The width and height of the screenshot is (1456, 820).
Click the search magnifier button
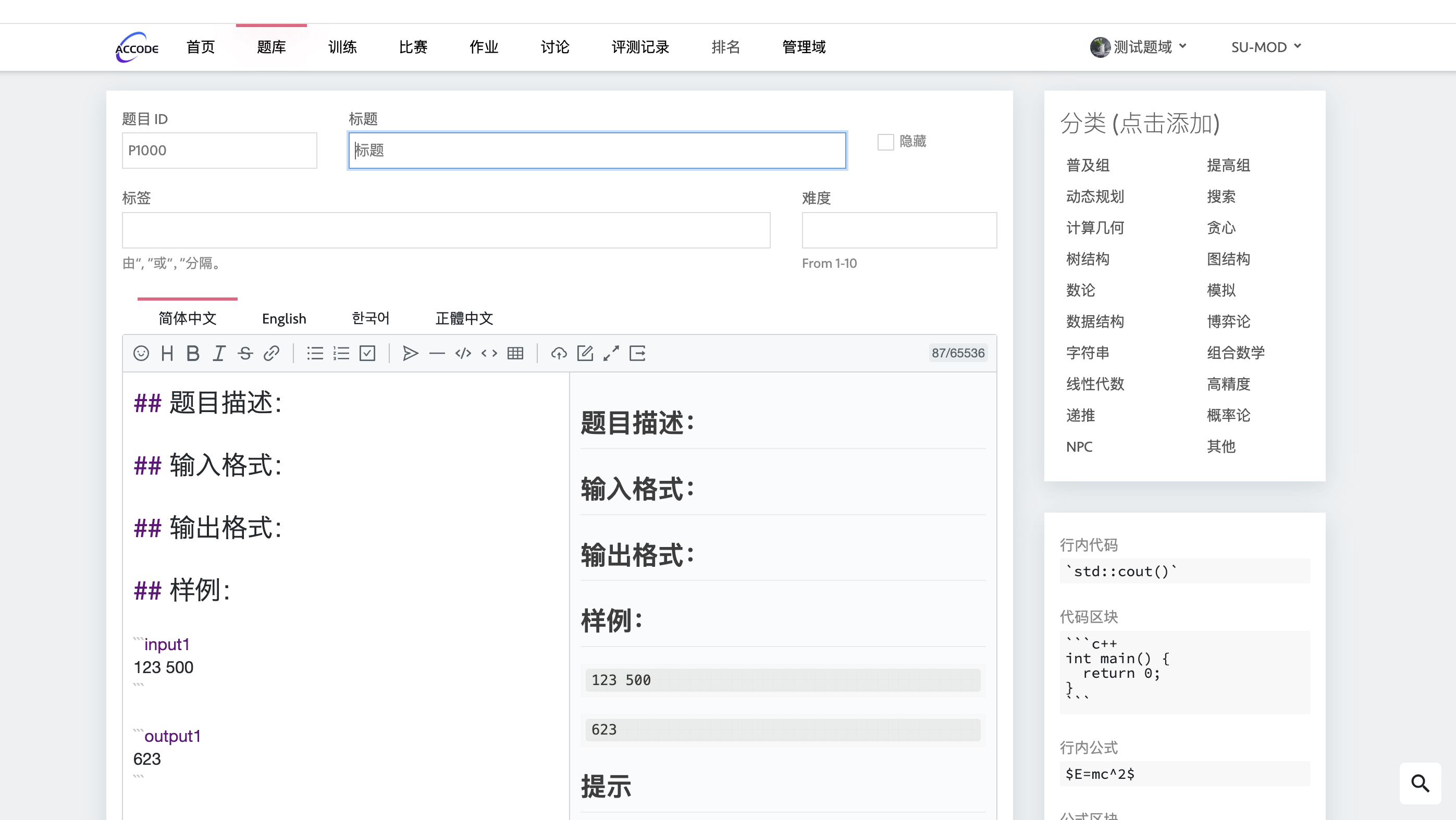1420,783
